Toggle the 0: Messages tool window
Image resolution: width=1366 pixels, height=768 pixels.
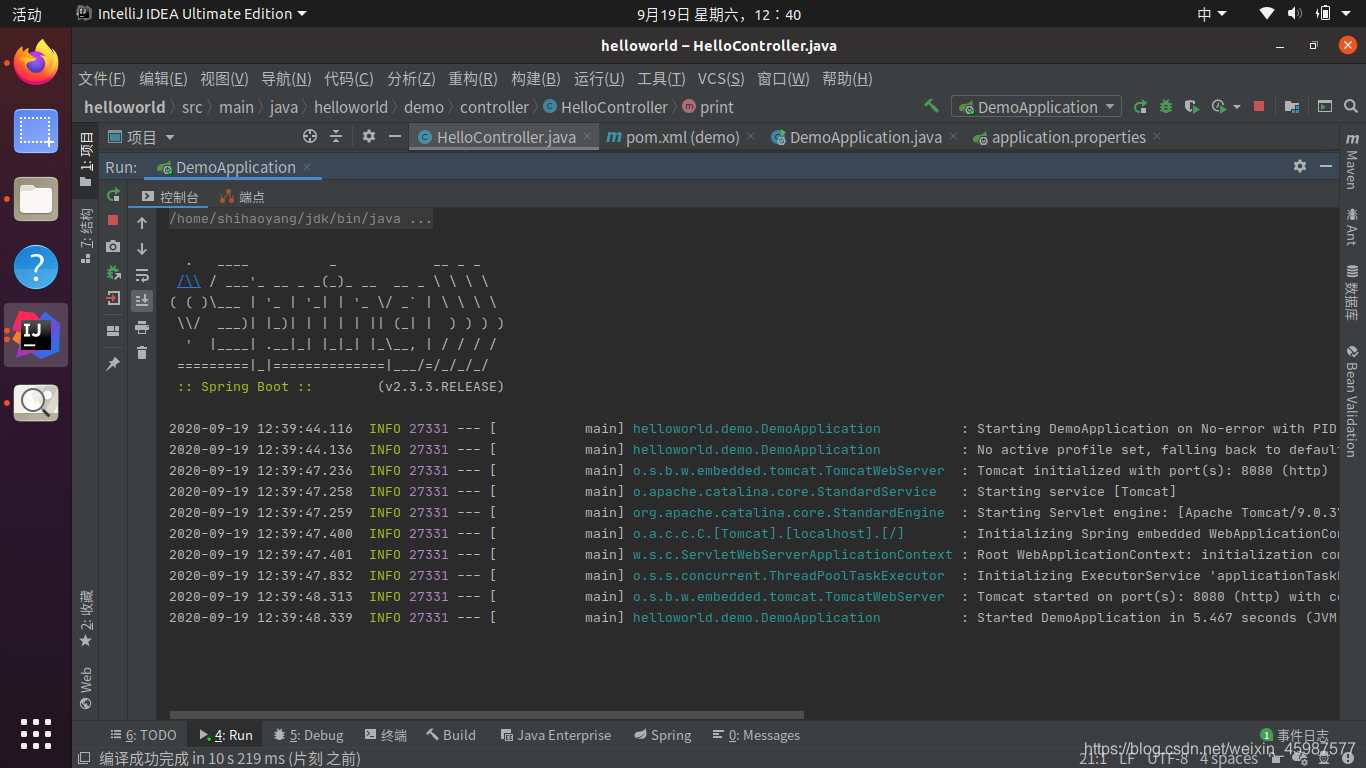click(756, 735)
